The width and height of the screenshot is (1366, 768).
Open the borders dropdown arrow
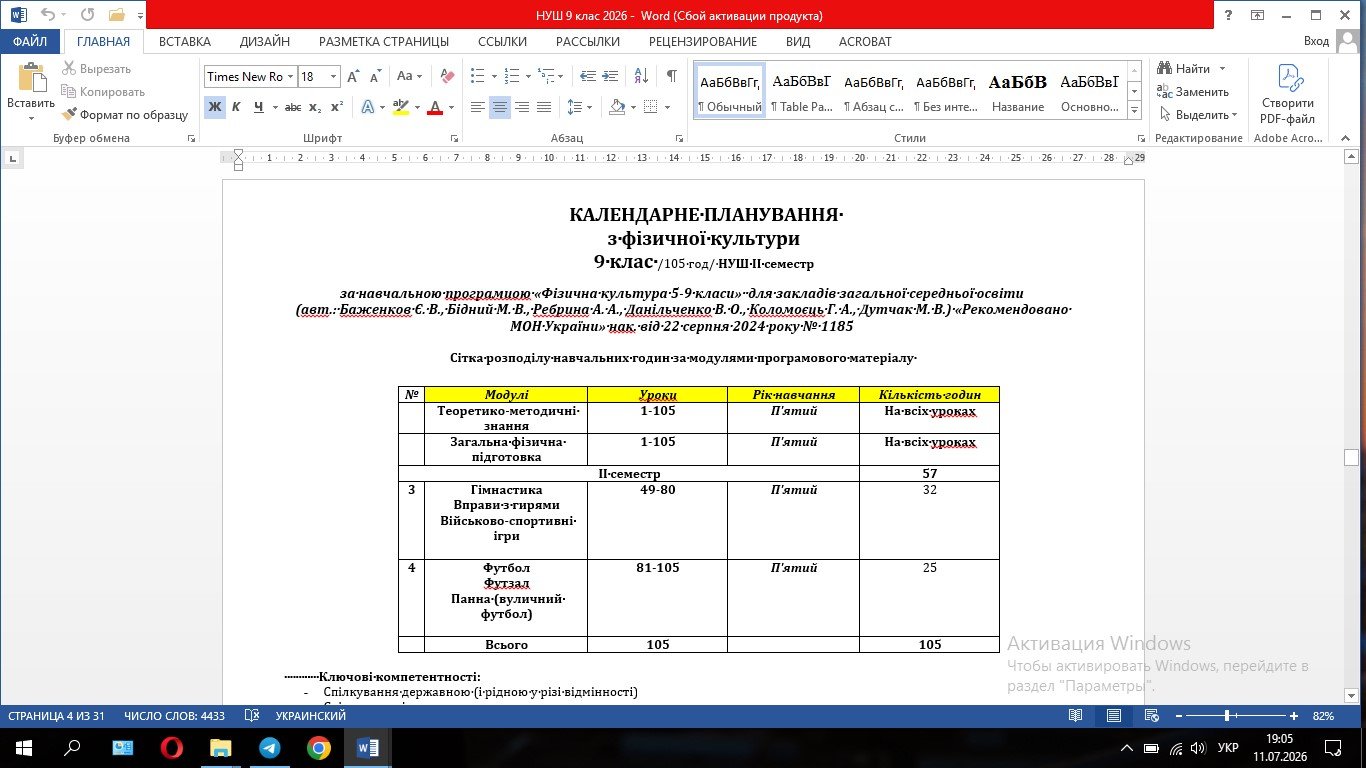[x=667, y=107]
